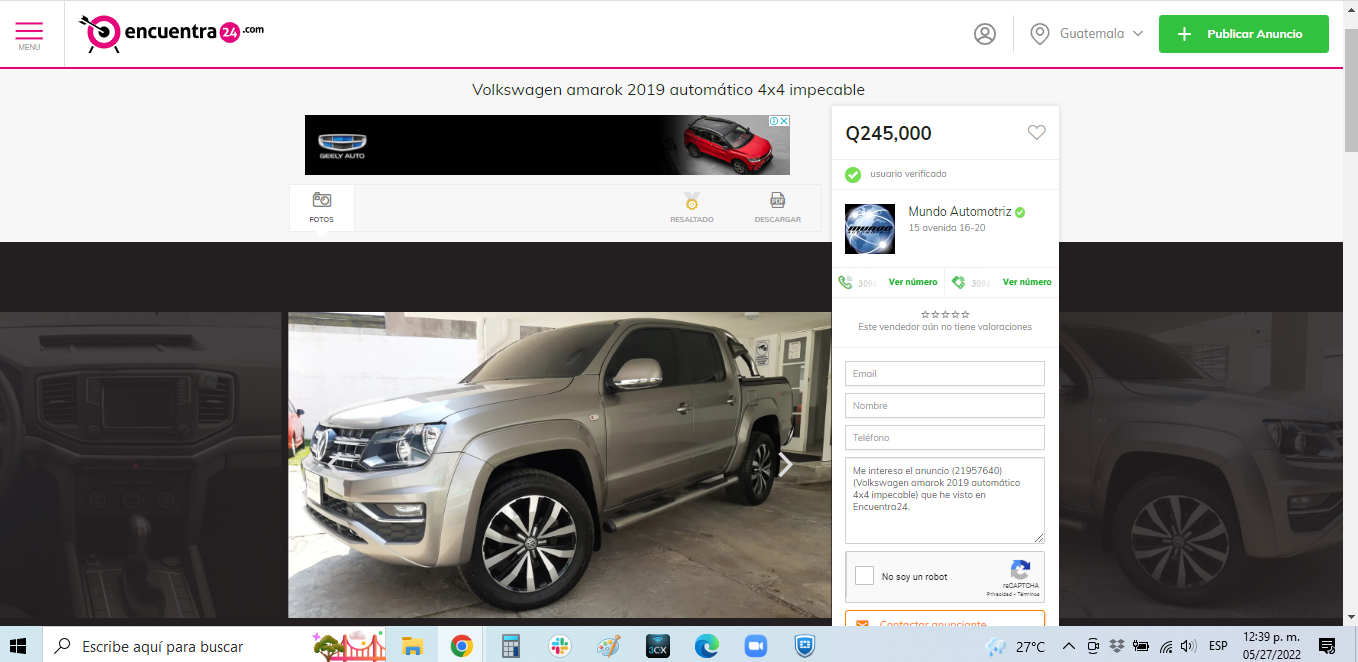Open the user account profile icon
This screenshot has height=662, width=1358.
coord(985,34)
